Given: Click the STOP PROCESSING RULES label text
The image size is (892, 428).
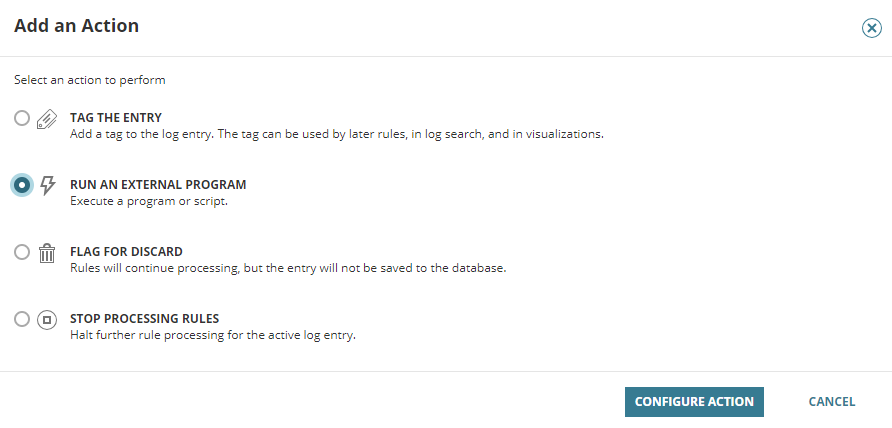Looking at the screenshot, I should (x=144, y=319).
